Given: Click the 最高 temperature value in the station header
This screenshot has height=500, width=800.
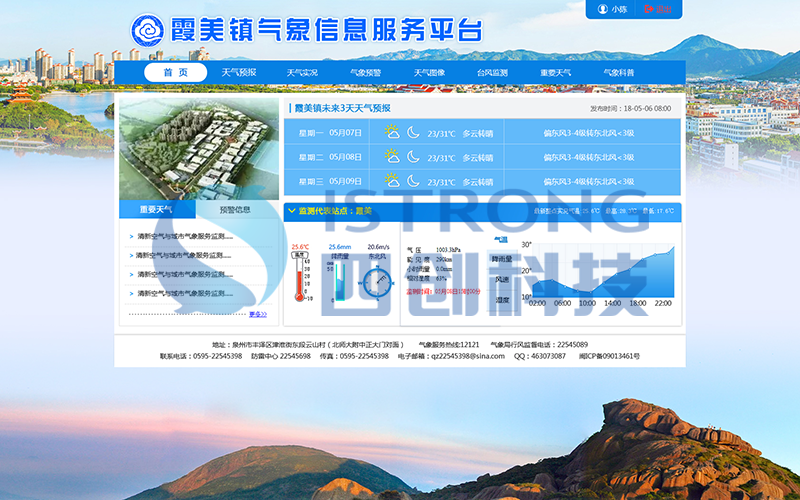Looking at the screenshot, I should point(621,211).
